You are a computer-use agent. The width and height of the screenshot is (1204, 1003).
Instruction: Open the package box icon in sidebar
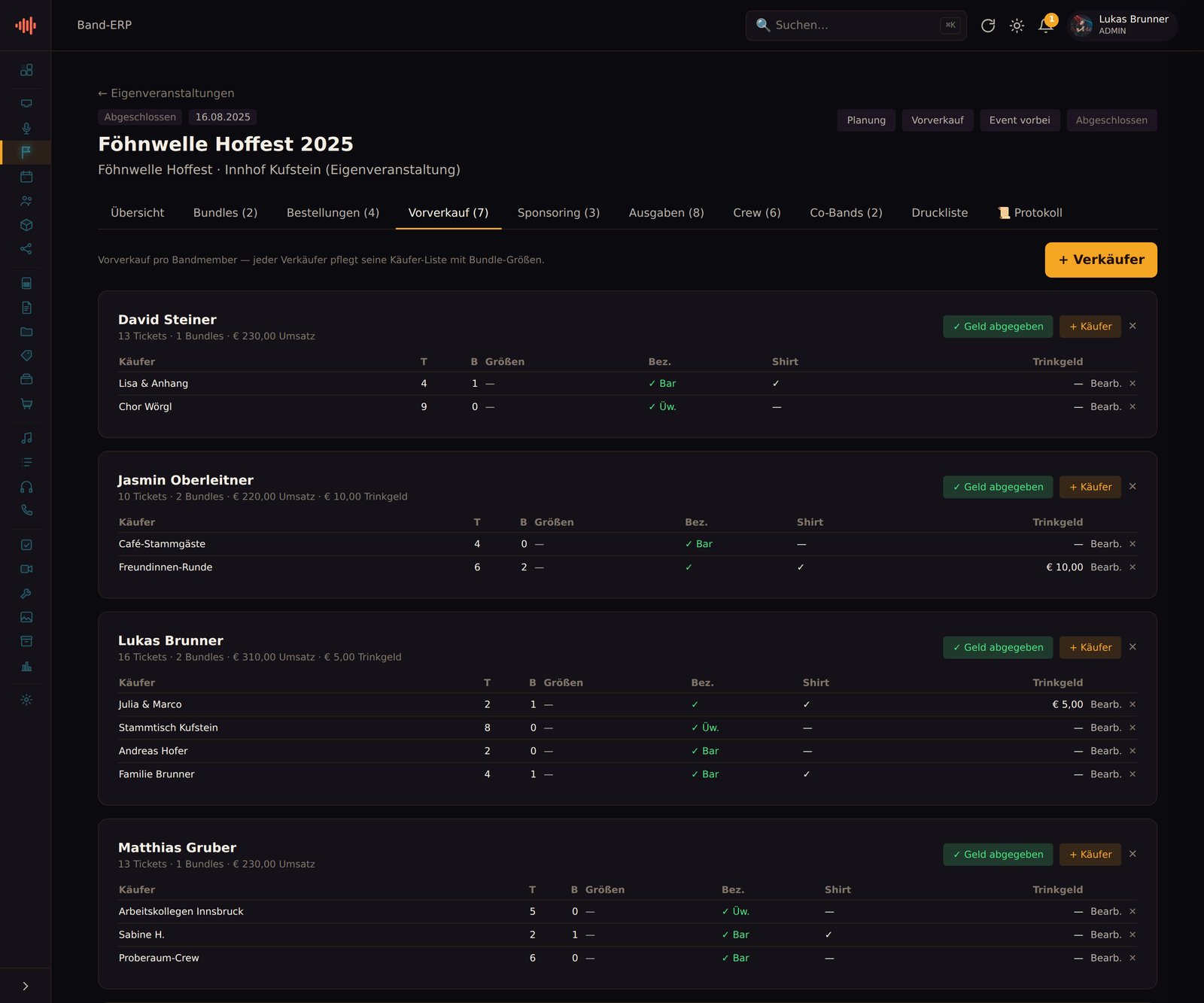point(26,224)
